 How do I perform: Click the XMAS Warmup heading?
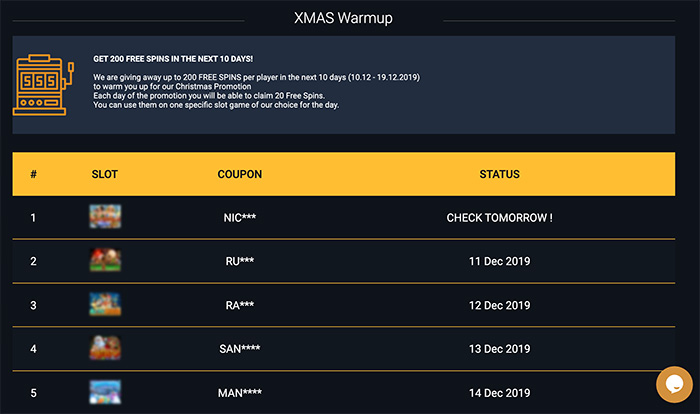pos(343,18)
